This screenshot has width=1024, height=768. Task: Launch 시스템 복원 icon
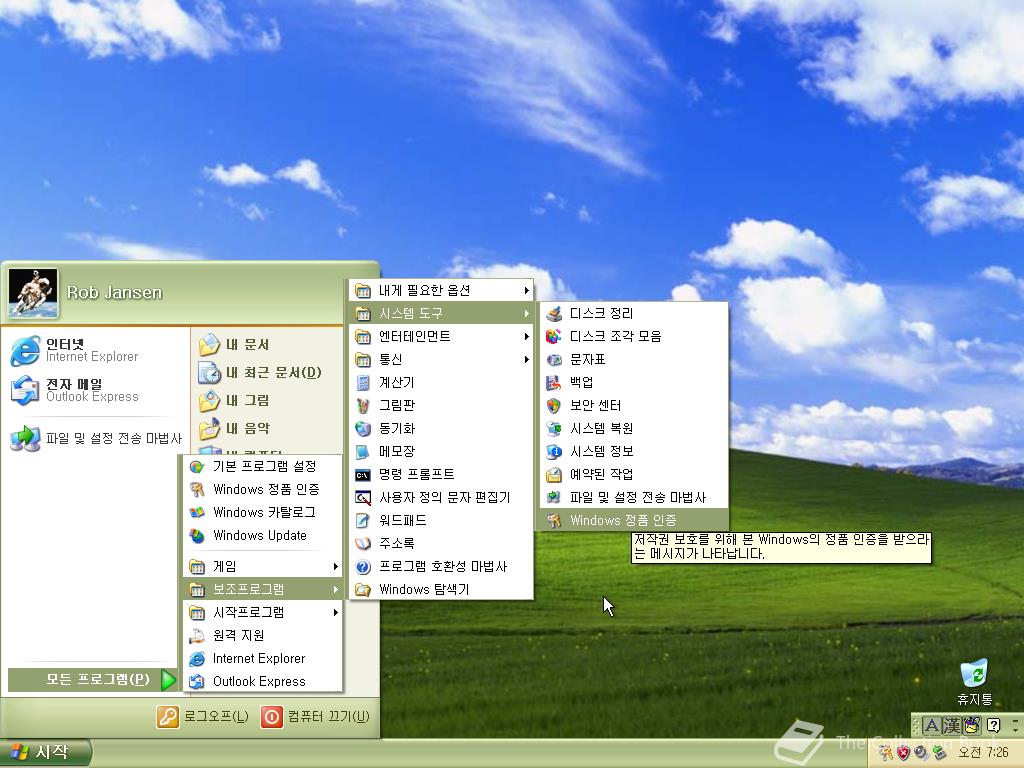[x=554, y=428]
